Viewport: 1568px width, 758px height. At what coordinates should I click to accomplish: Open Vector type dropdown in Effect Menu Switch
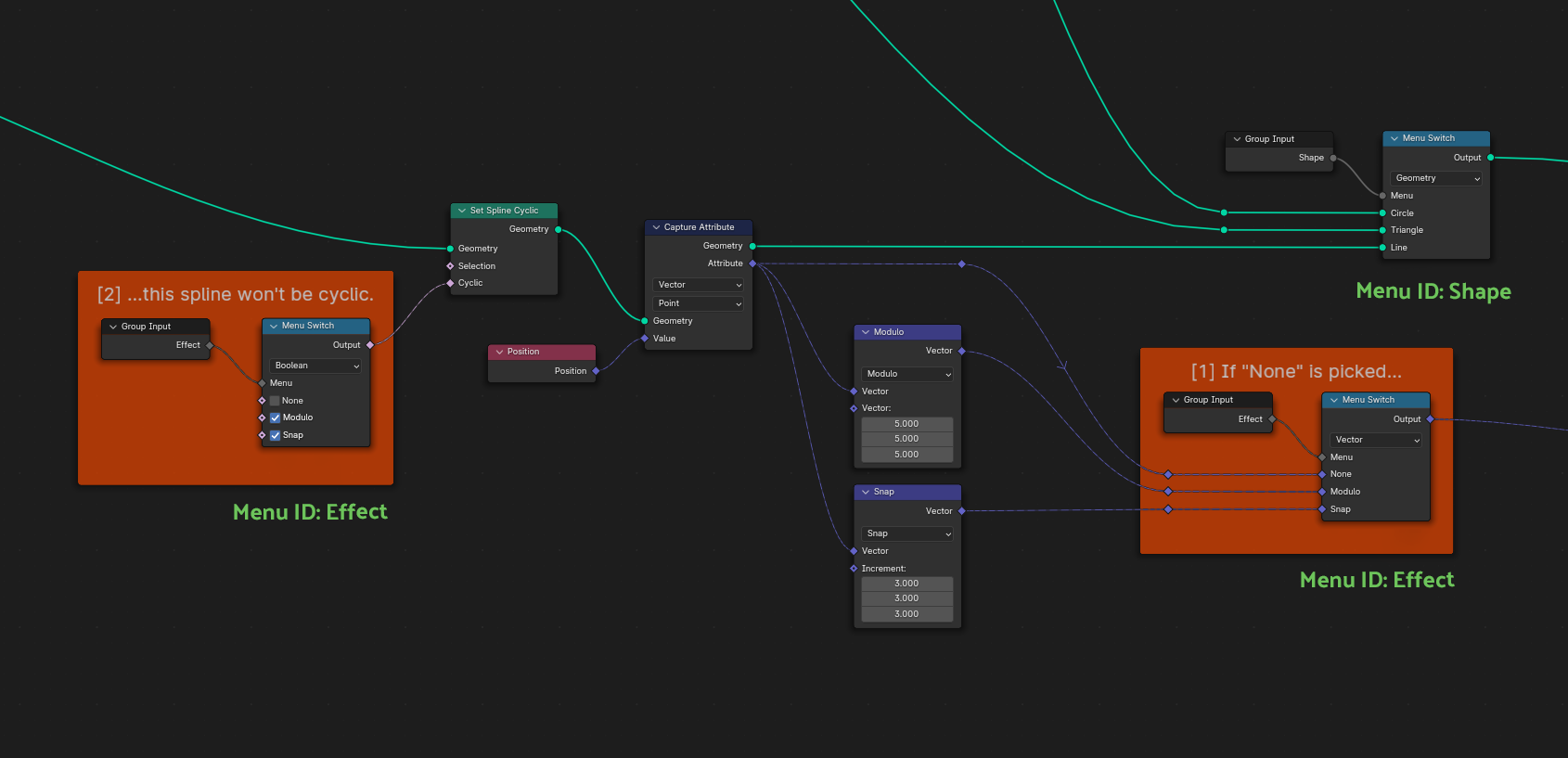pos(1376,440)
